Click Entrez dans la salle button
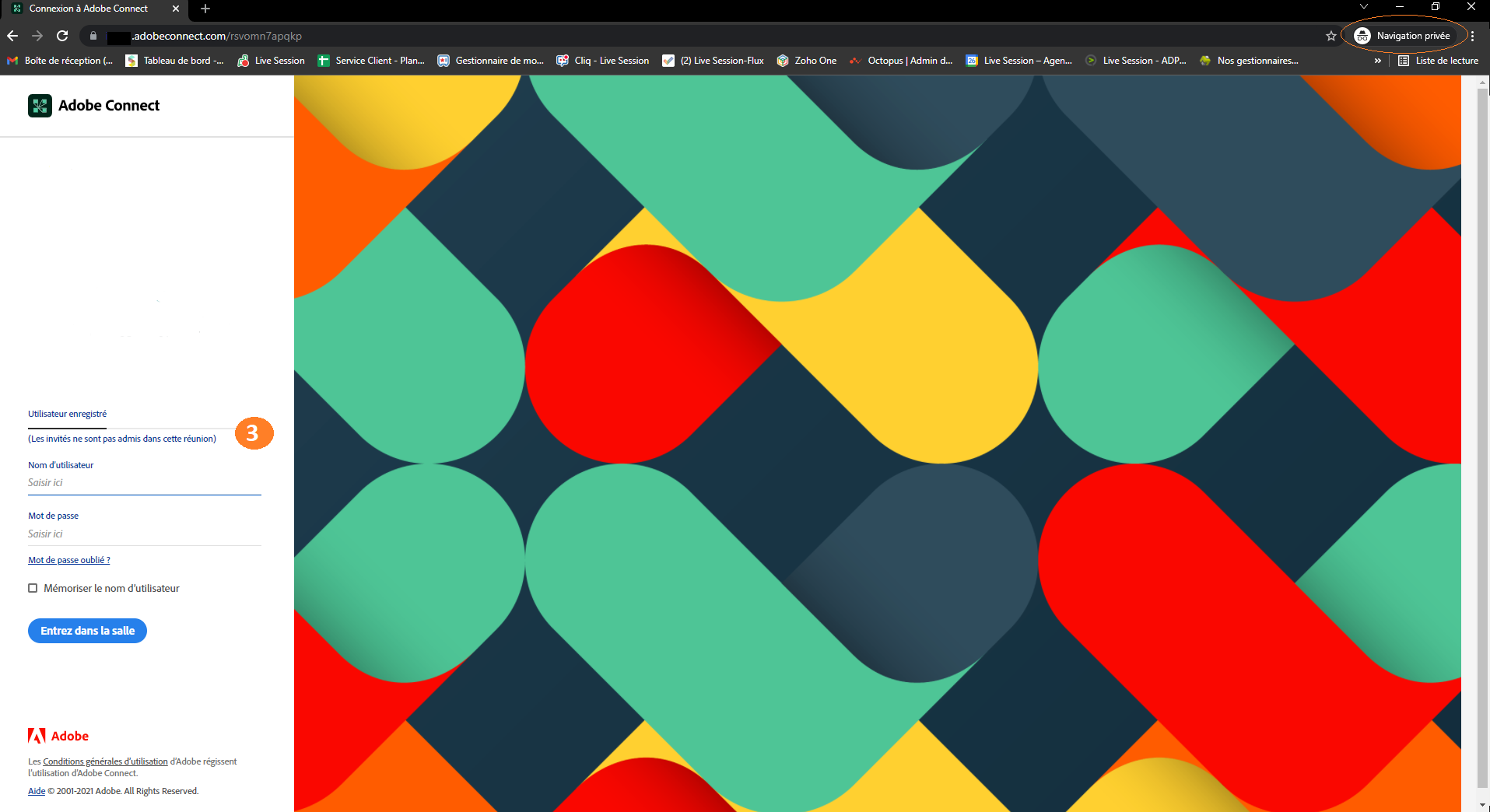The height and width of the screenshot is (812, 1490). click(87, 631)
